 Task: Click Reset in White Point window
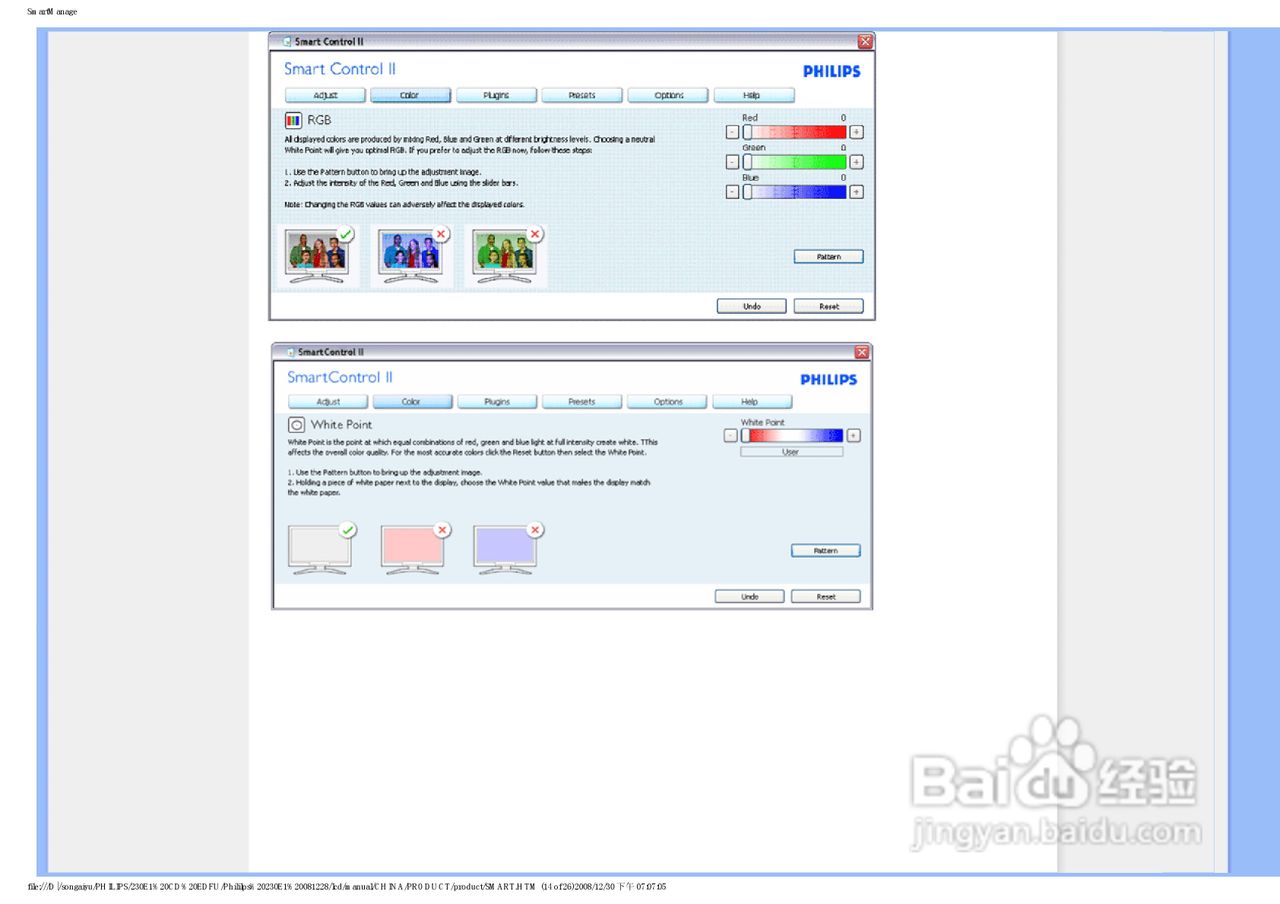point(825,596)
